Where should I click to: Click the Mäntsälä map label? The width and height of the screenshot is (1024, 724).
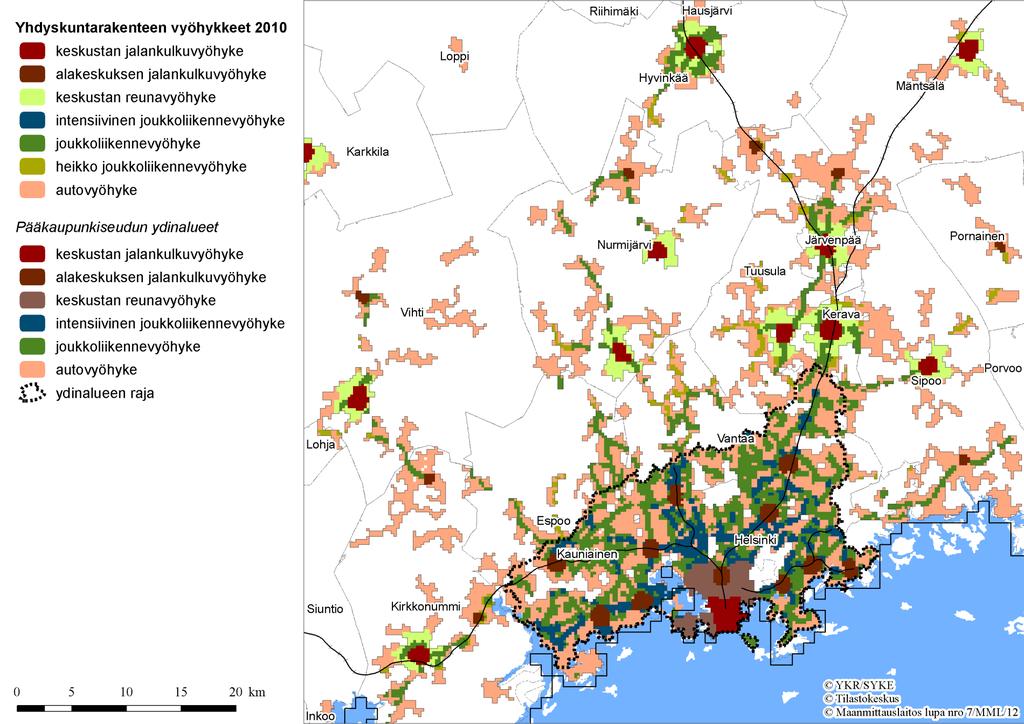[x=920, y=86]
